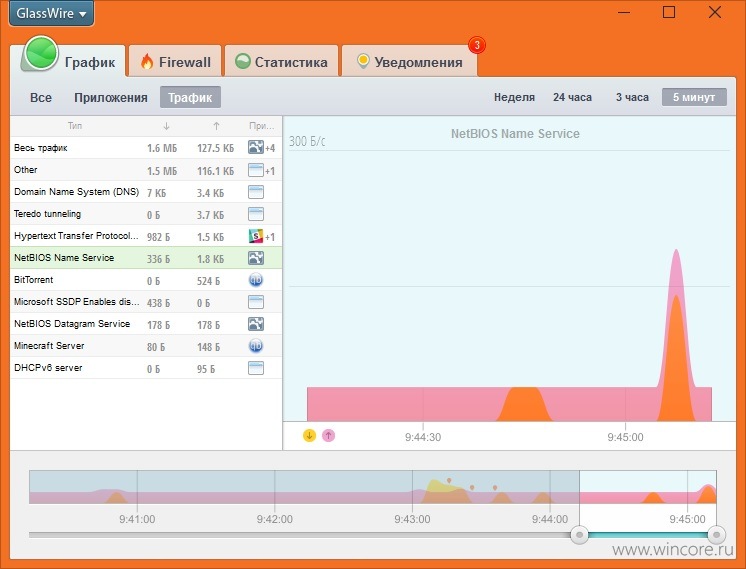
Task: Click the 9:42:00 overview timeline label
Action: click(x=275, y=519)
